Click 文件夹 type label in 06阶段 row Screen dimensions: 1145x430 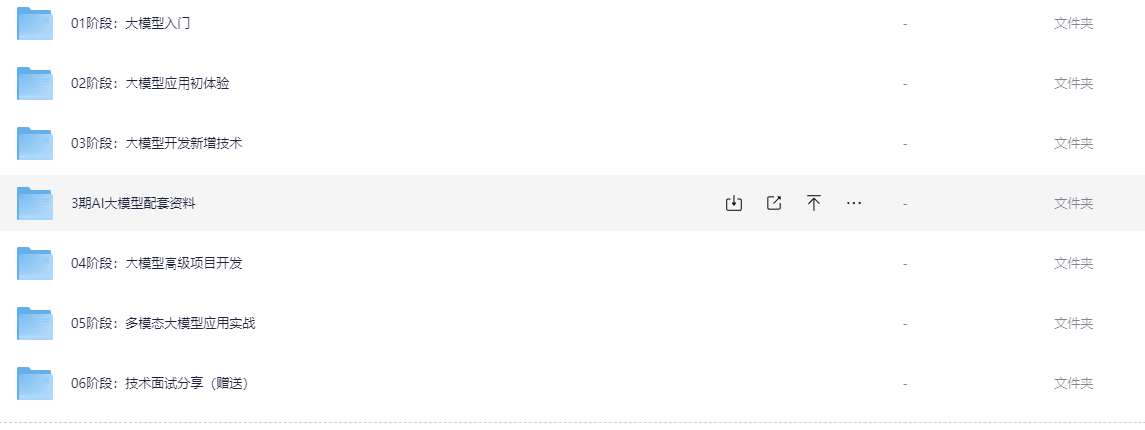1073,383
